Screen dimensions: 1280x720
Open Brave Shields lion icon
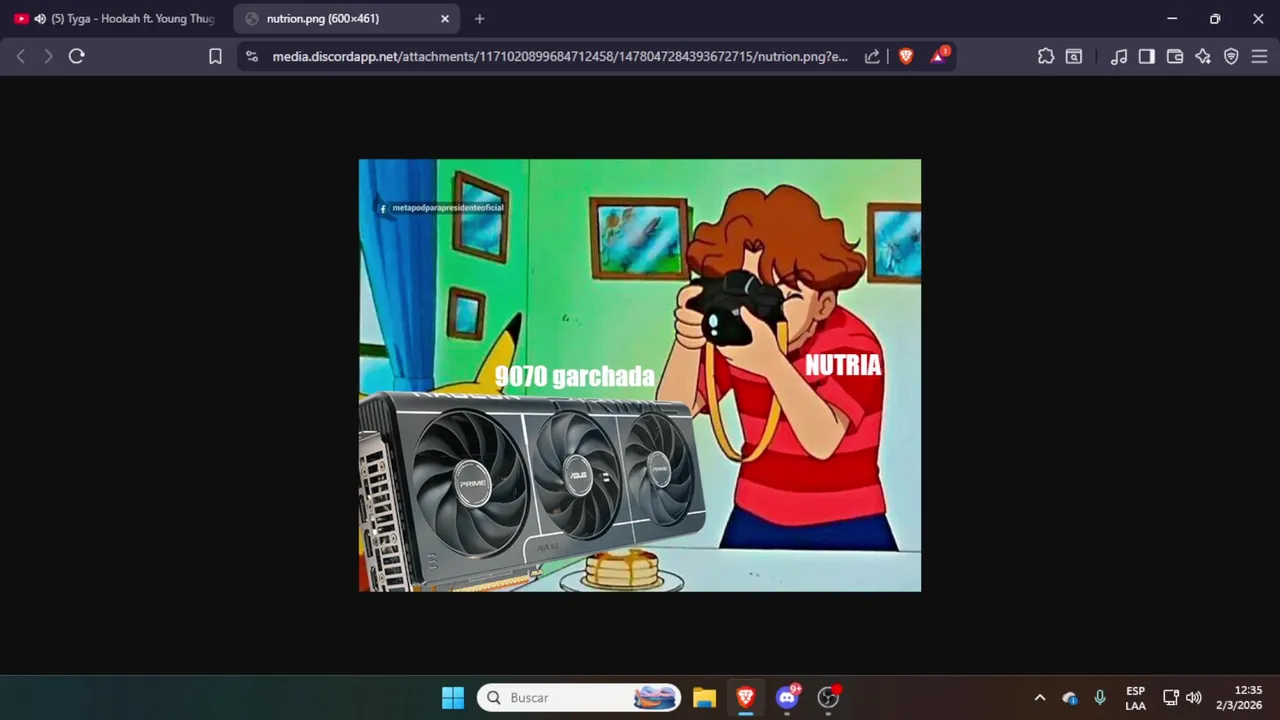click(906, 57)
